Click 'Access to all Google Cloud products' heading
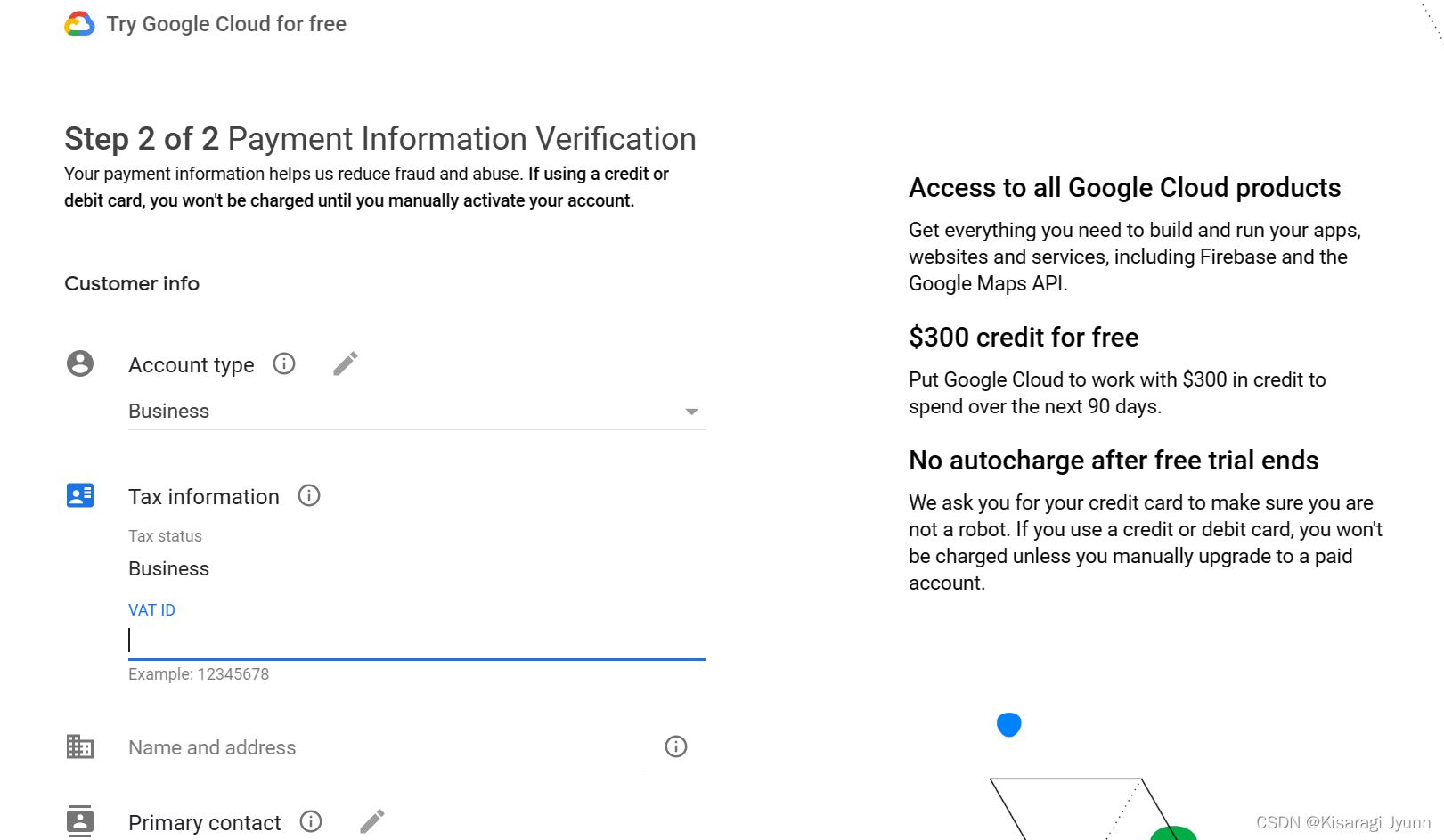1444x840 pixels. [x=1125, y=188]
